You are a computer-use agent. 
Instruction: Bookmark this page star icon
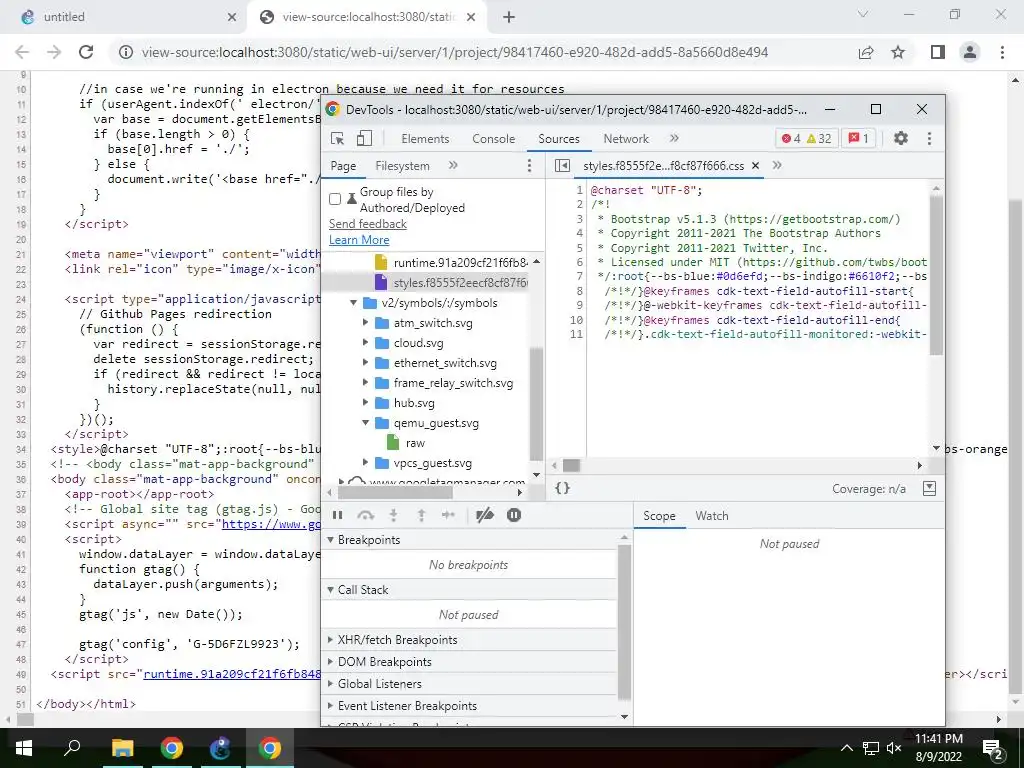click(x=899, y=52)
